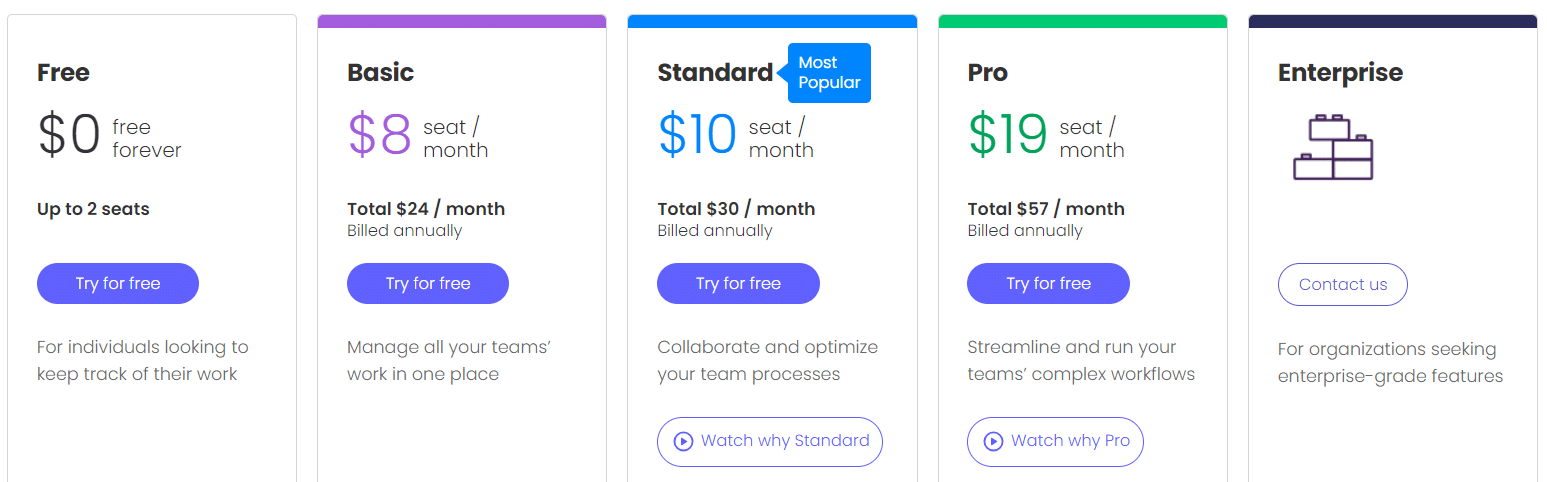Click play icon in Watch why Pro
Screen dimensions: 1547x482
(993, 441)
